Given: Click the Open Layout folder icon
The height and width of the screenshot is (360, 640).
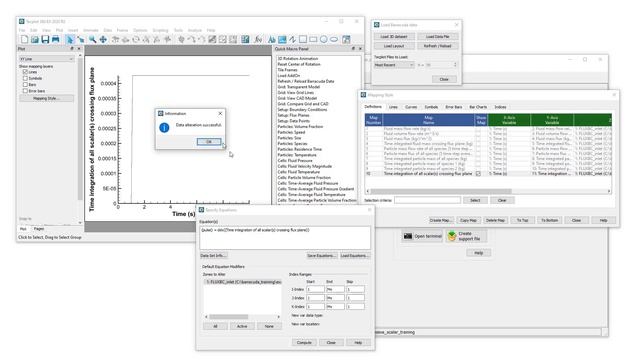Looking at the screenshot, I should pos(35,40).
